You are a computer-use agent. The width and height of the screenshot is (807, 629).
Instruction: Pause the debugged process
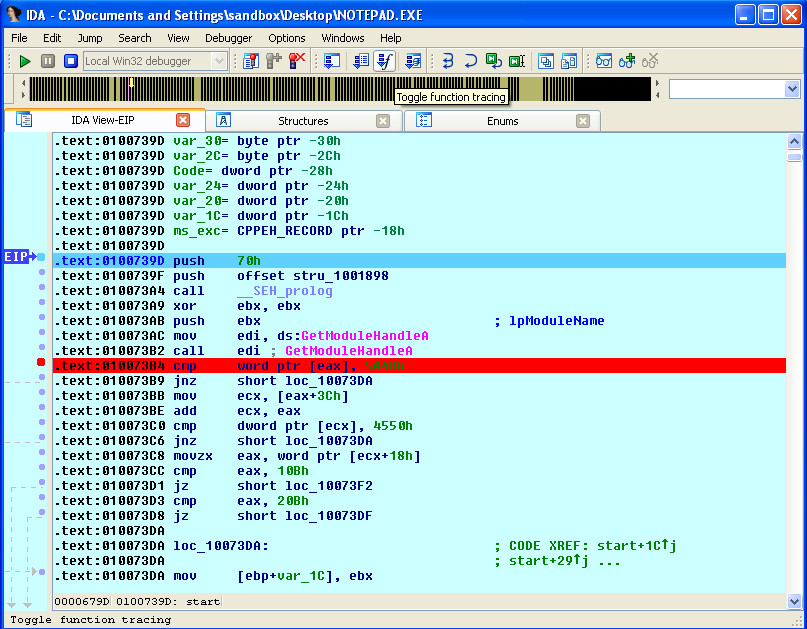click(48, 61)
